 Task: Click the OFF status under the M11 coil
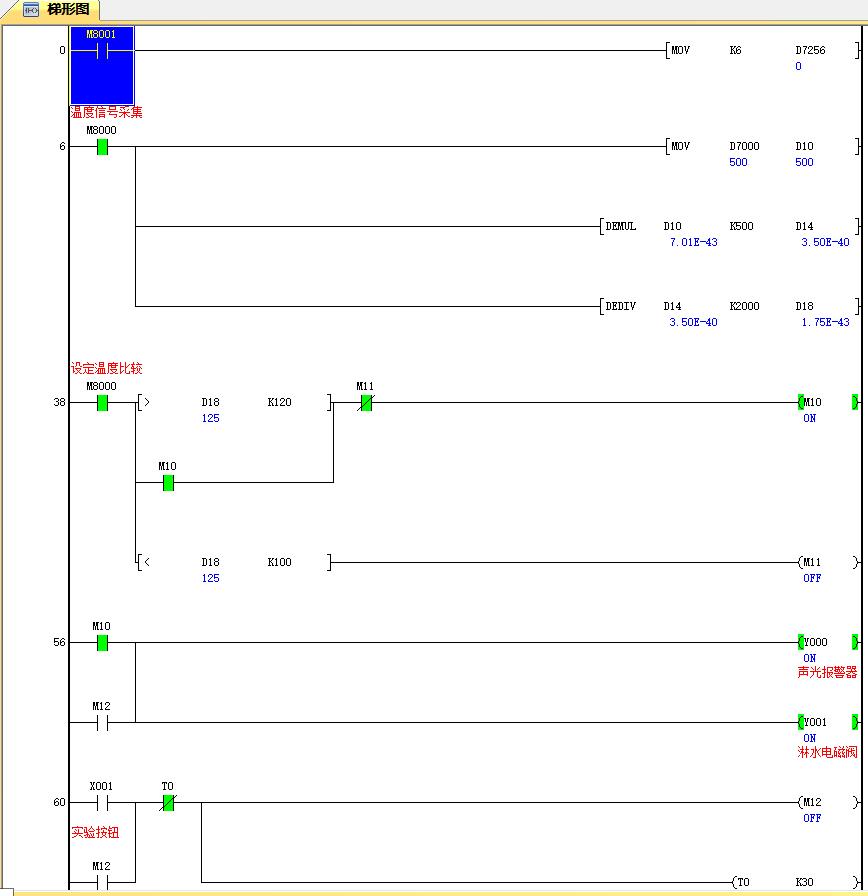[x=812, y=578]
